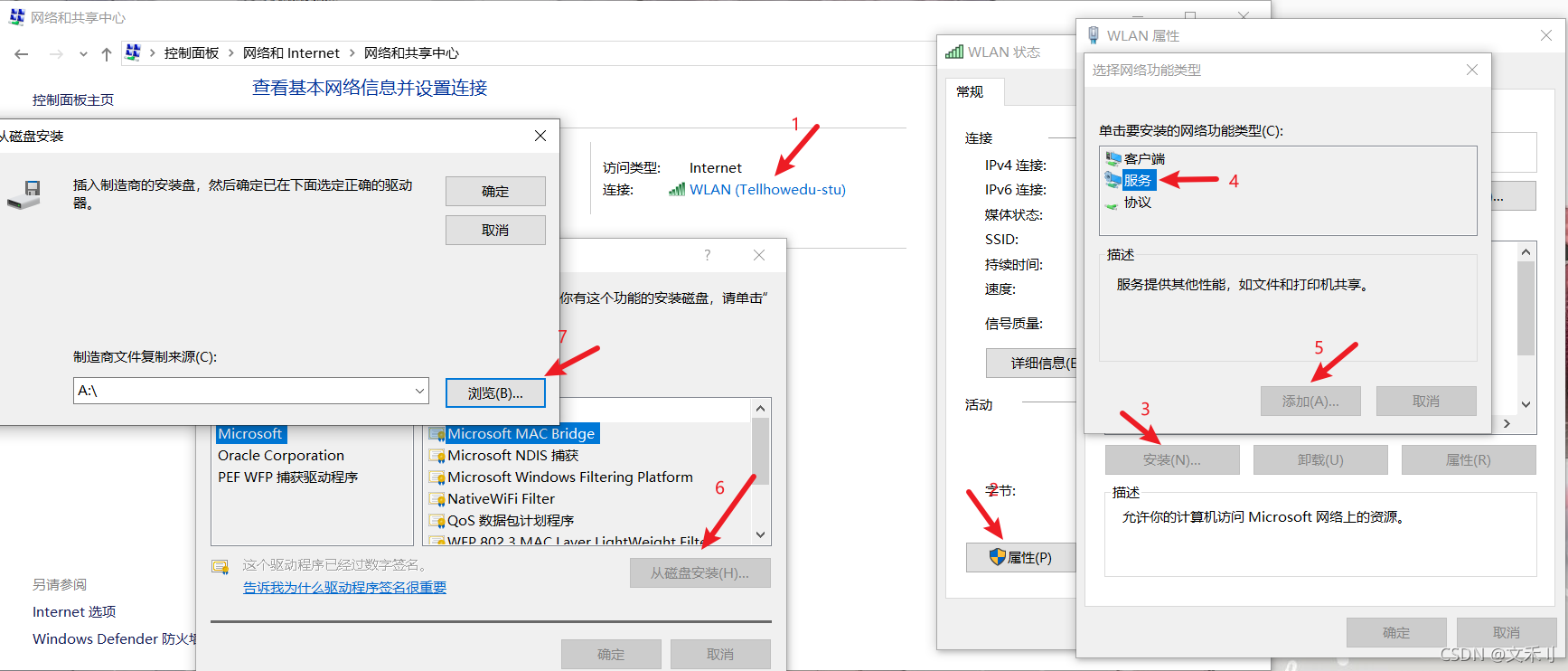Open 告诉我为什么驱动程序签名很重要 link
This screenshot has width=1568, height=671.
click(x=344, y=588)
